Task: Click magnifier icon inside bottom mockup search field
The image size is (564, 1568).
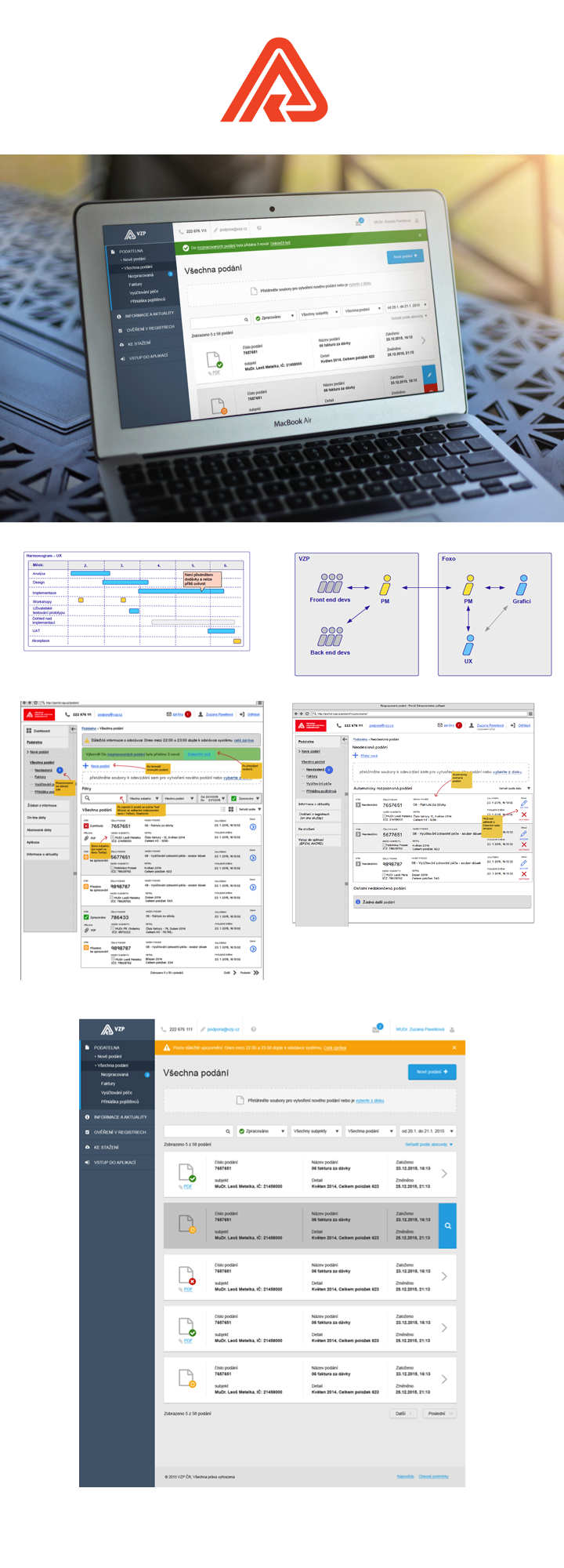Action: (x=228, y=1131)
